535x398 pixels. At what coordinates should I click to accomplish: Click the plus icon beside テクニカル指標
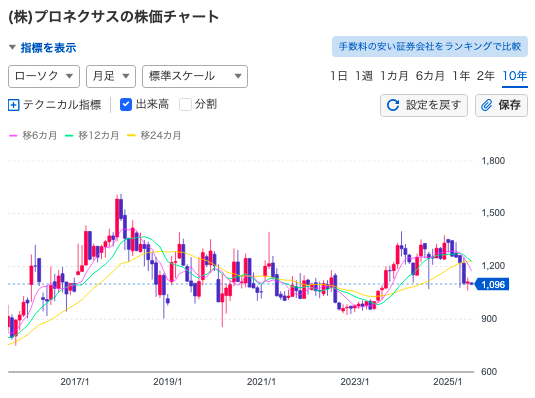click(x=14, y=105)
